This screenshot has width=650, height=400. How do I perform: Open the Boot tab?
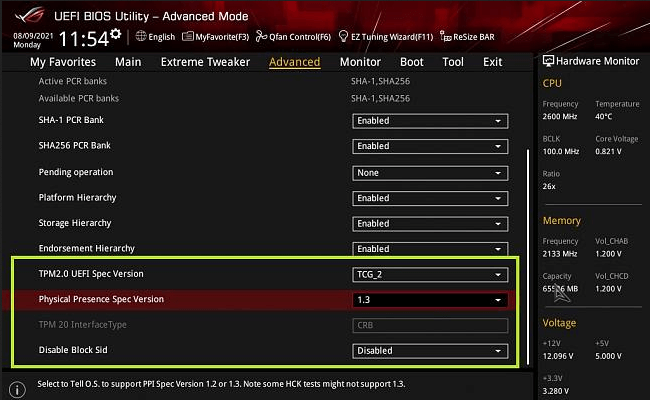click(x=412, y=62)
